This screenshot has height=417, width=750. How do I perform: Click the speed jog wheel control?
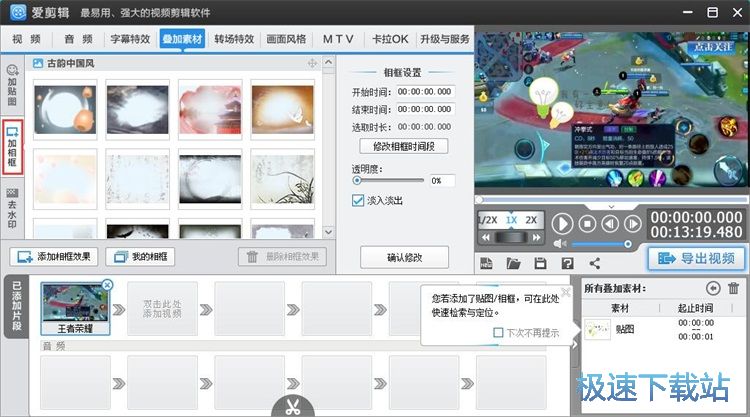[511, 237]
